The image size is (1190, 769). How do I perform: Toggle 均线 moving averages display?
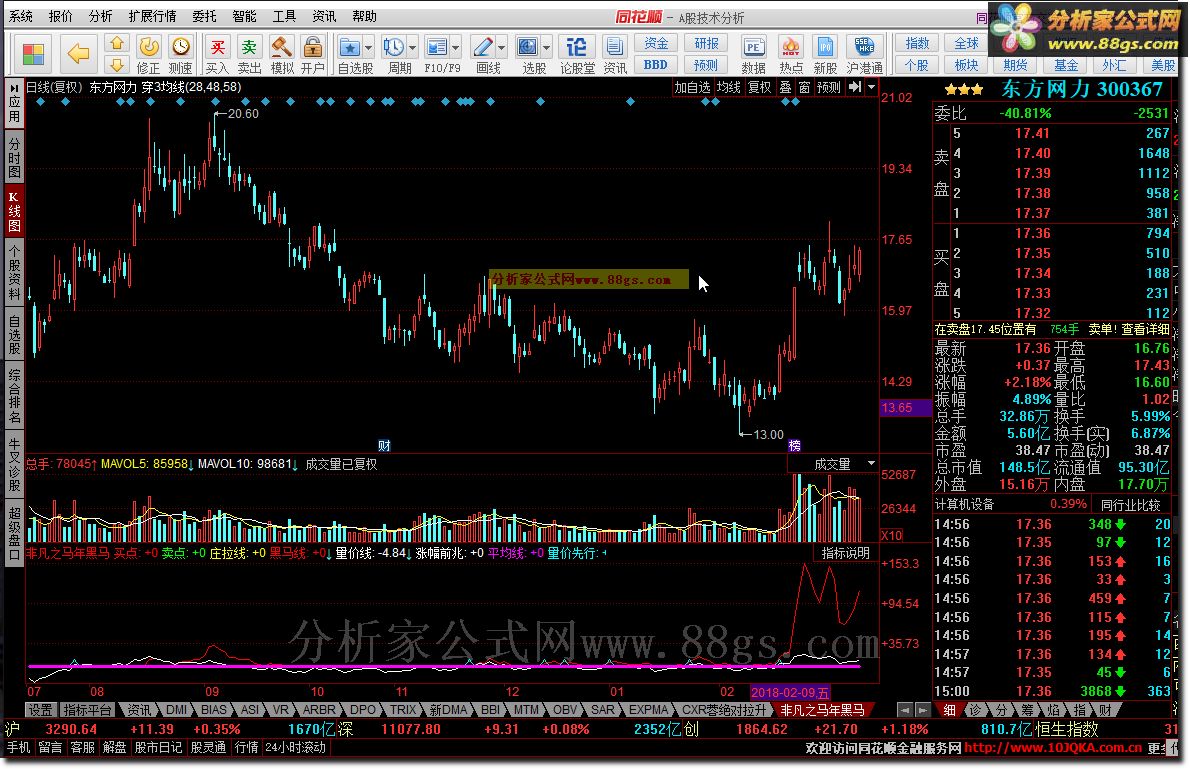tap(729, 87)
